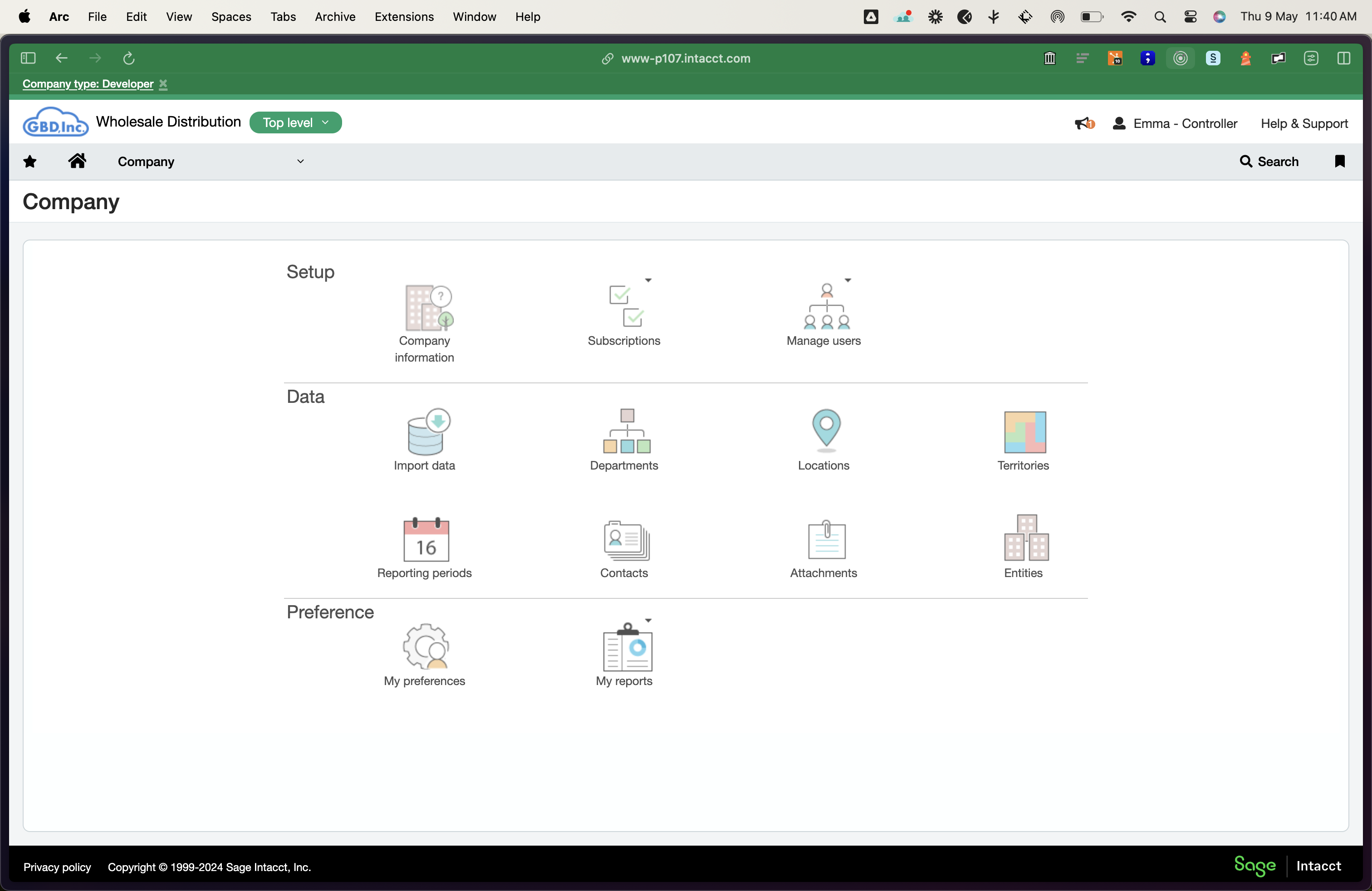Open My preferences gear icon
1372x891 pixels.
(426, 646)
